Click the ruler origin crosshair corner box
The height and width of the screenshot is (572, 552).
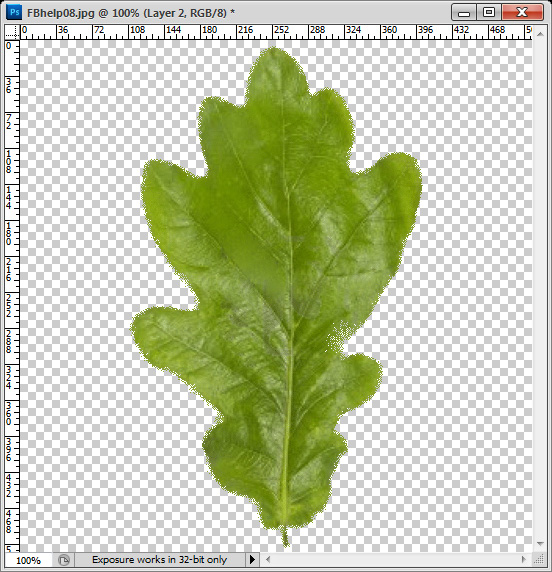click(12, 32)
